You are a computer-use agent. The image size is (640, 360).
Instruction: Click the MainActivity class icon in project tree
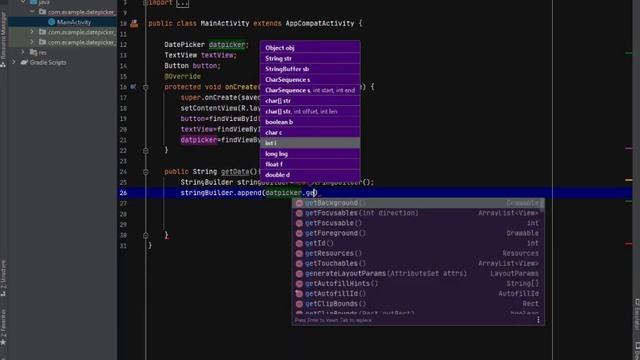coord(51,22)
